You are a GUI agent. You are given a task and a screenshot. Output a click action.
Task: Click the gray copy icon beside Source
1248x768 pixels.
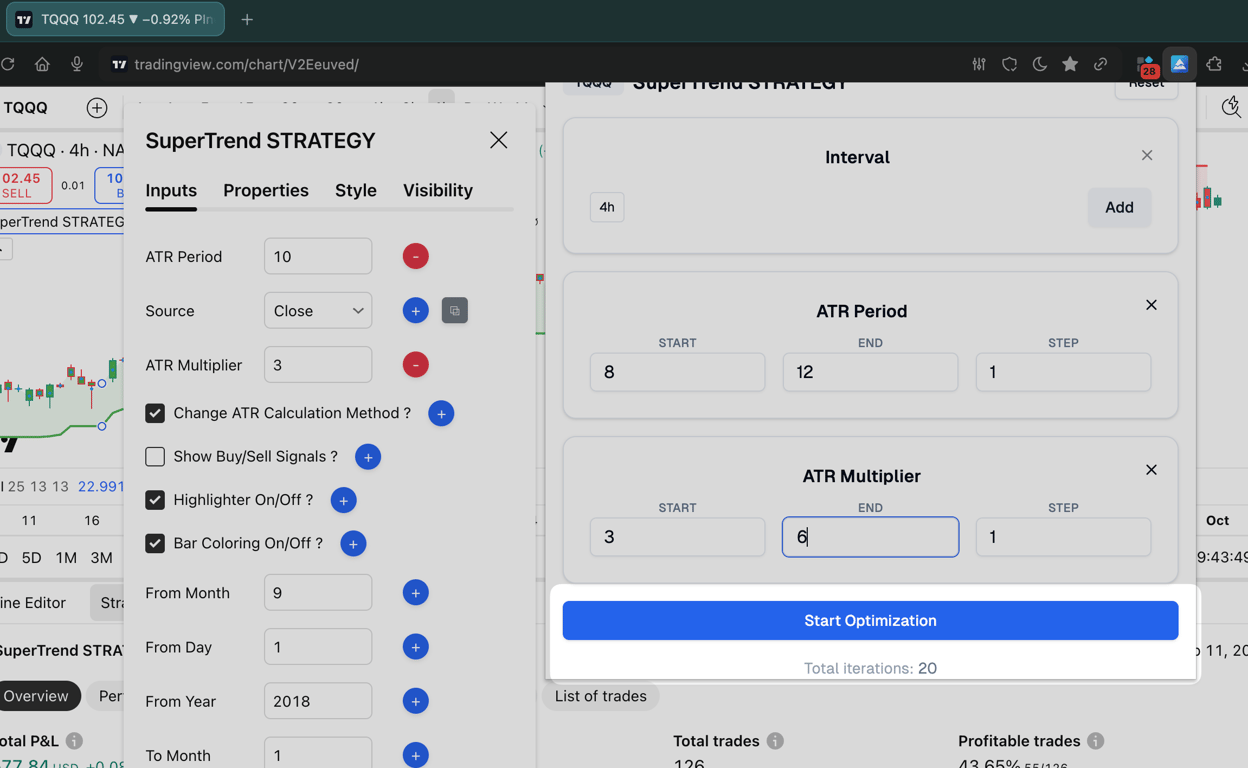click(x=454, y=311)
